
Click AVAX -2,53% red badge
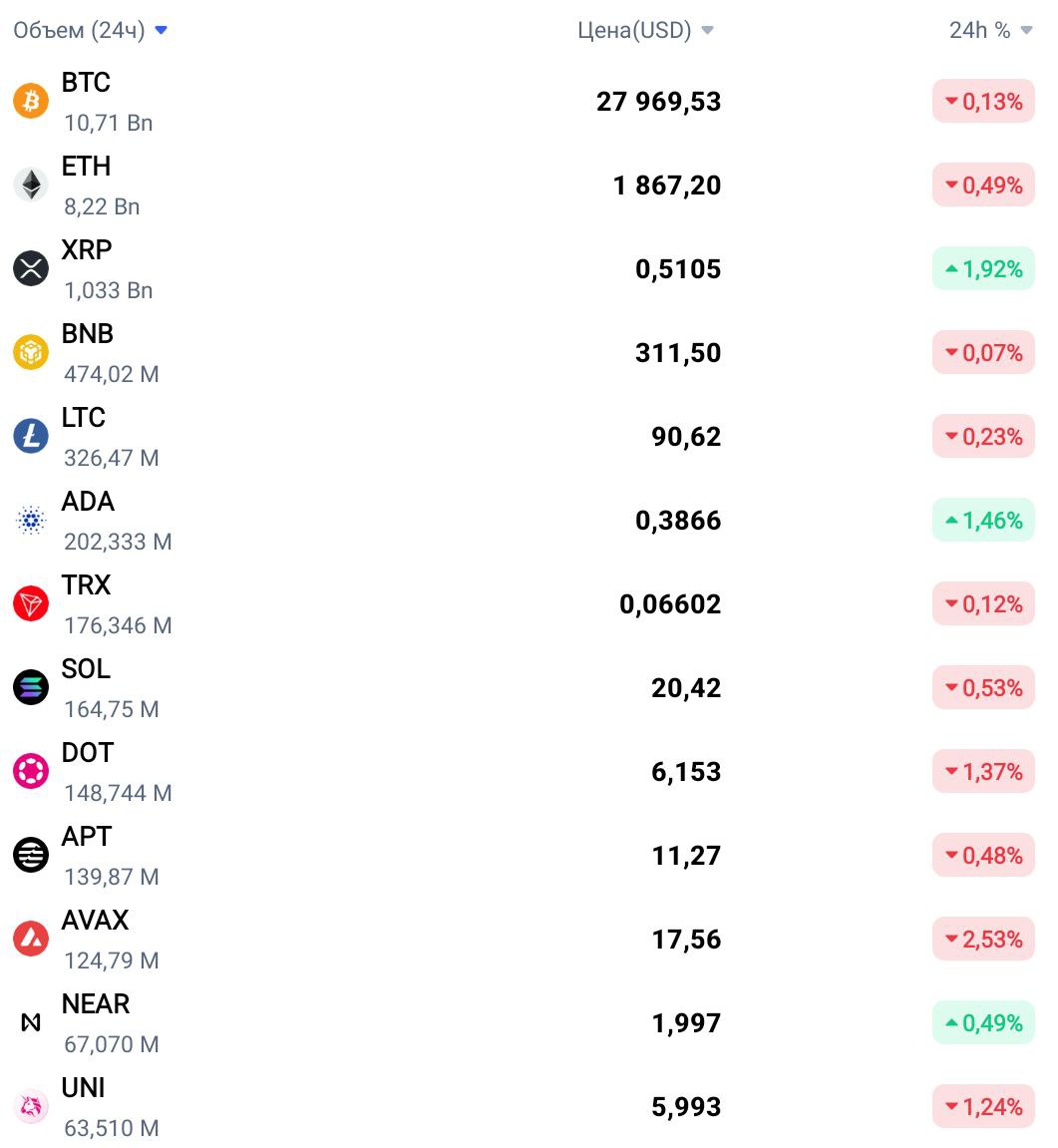(983, 939)
